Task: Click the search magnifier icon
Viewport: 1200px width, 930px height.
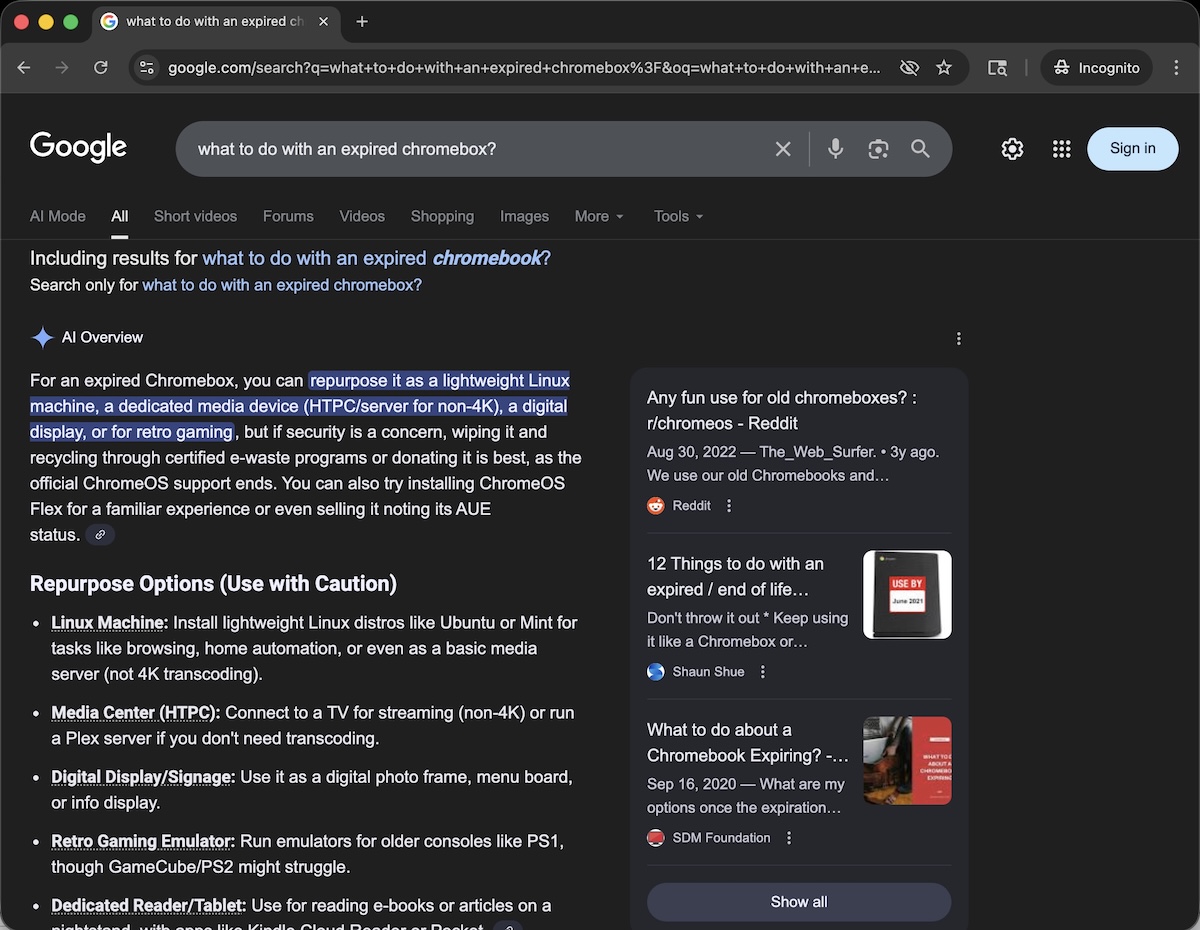Action: tap(920, 148)
